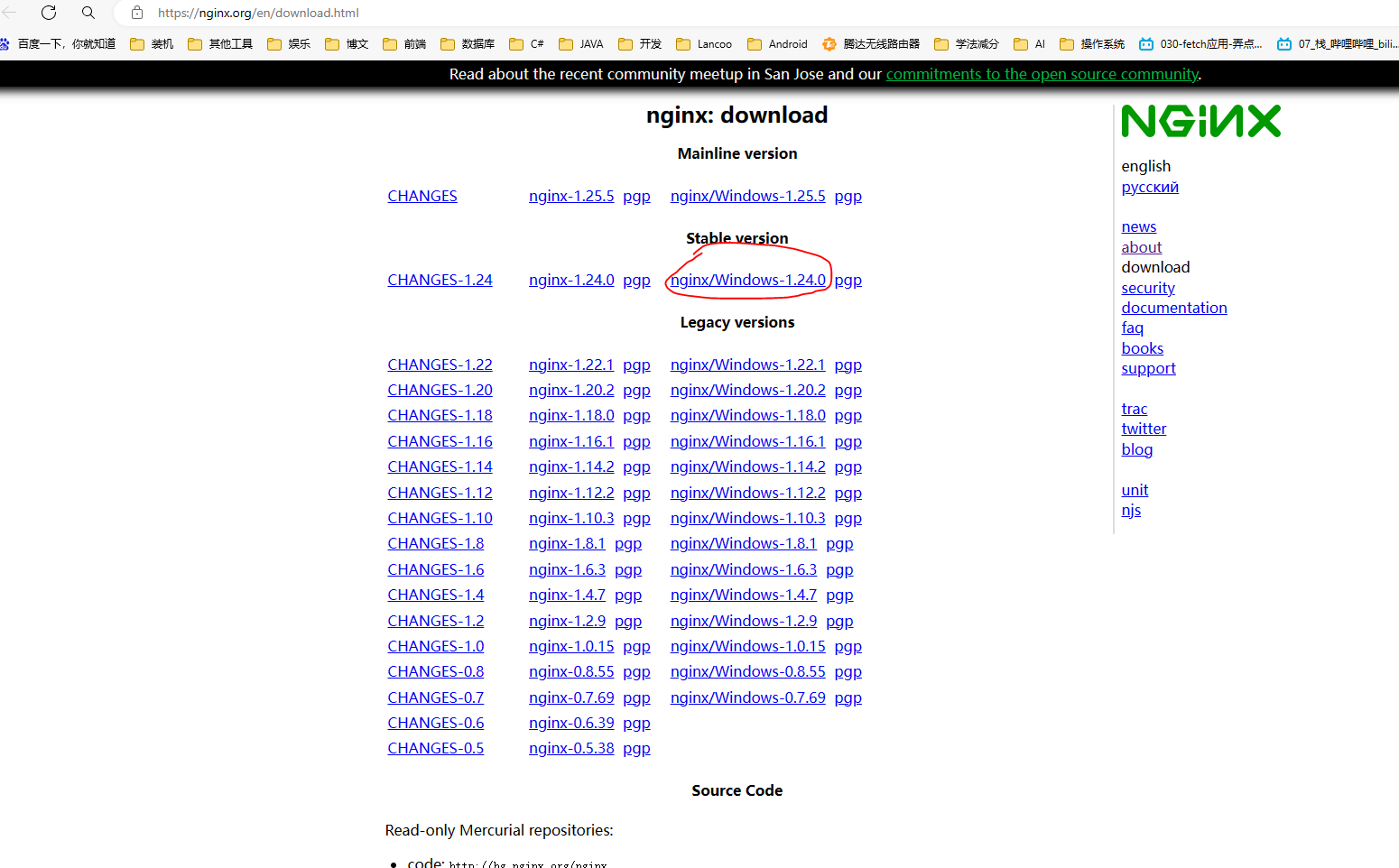Download nginx/Windows-1.24.0 stable

point(747,280)
